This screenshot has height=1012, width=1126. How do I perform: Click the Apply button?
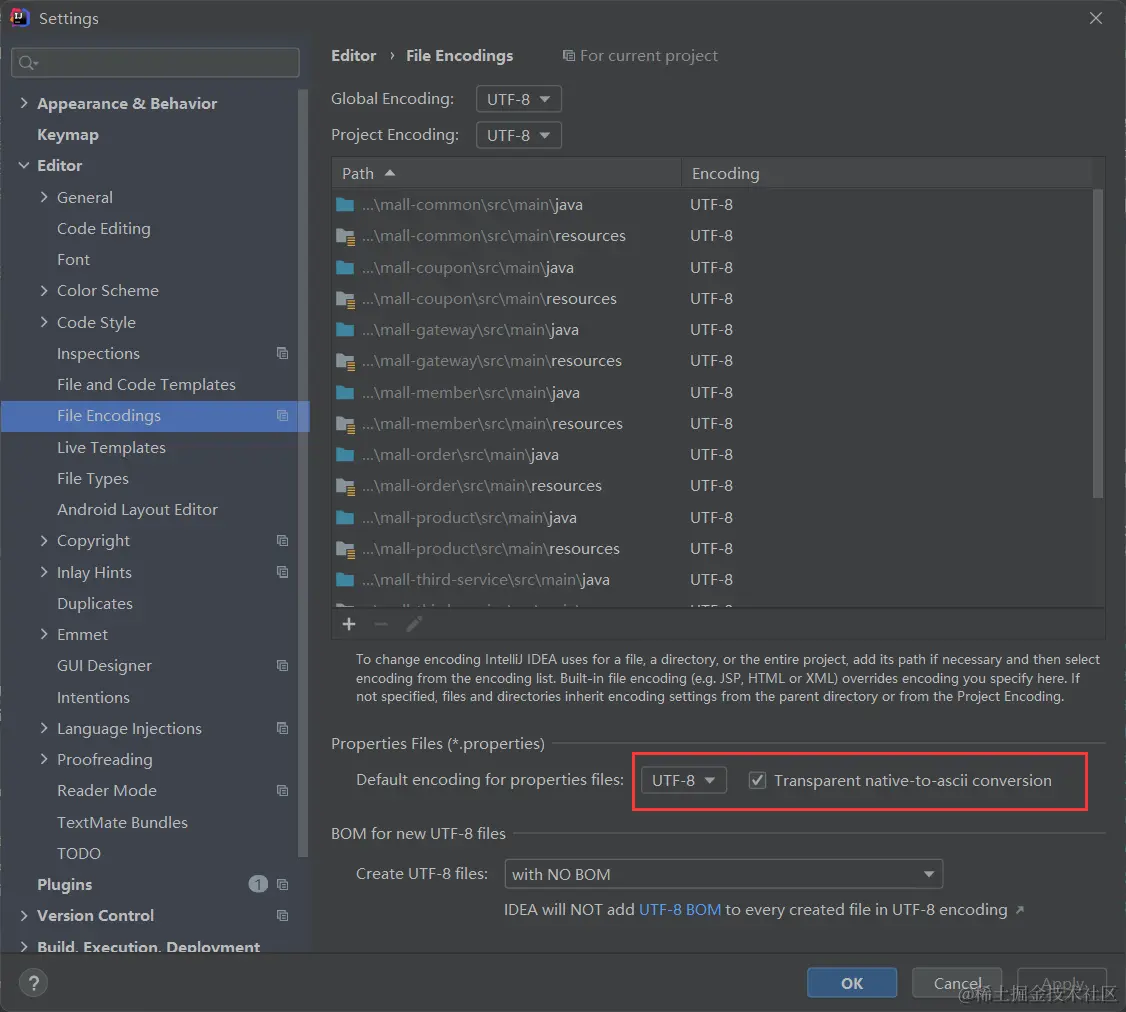[x=1062, y=983]
